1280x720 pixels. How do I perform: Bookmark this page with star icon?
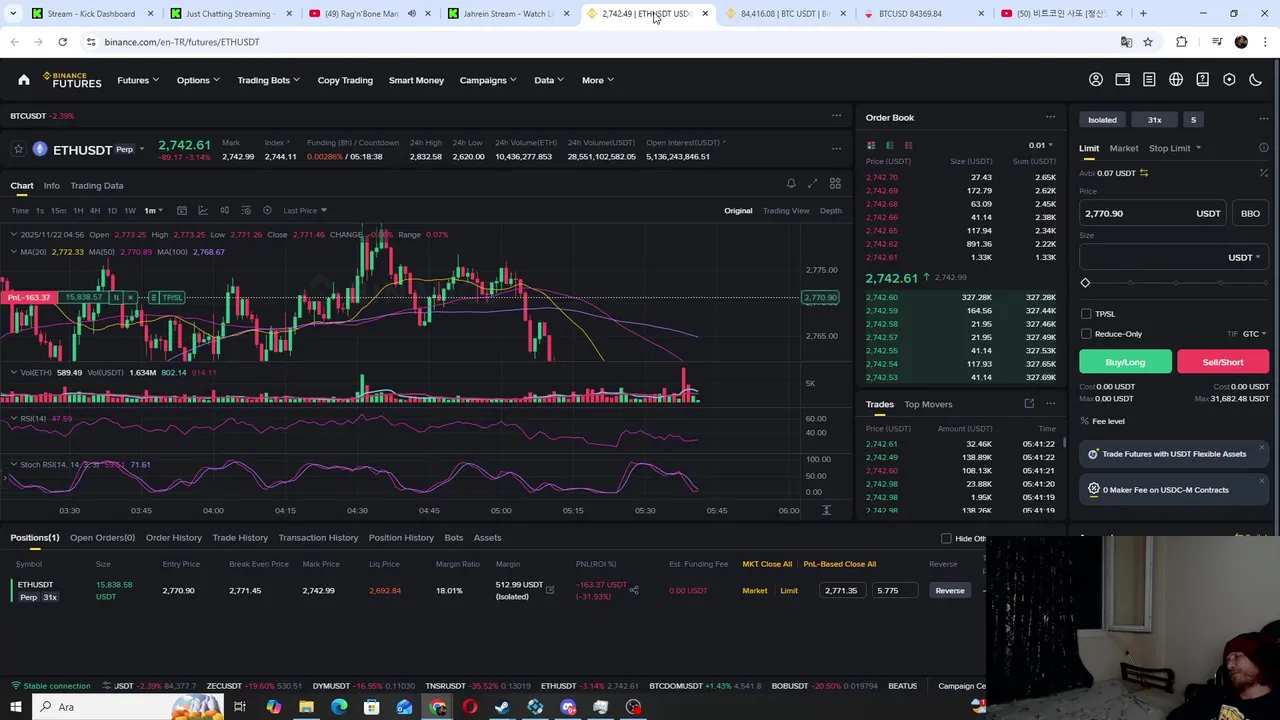click(1148, 42)
